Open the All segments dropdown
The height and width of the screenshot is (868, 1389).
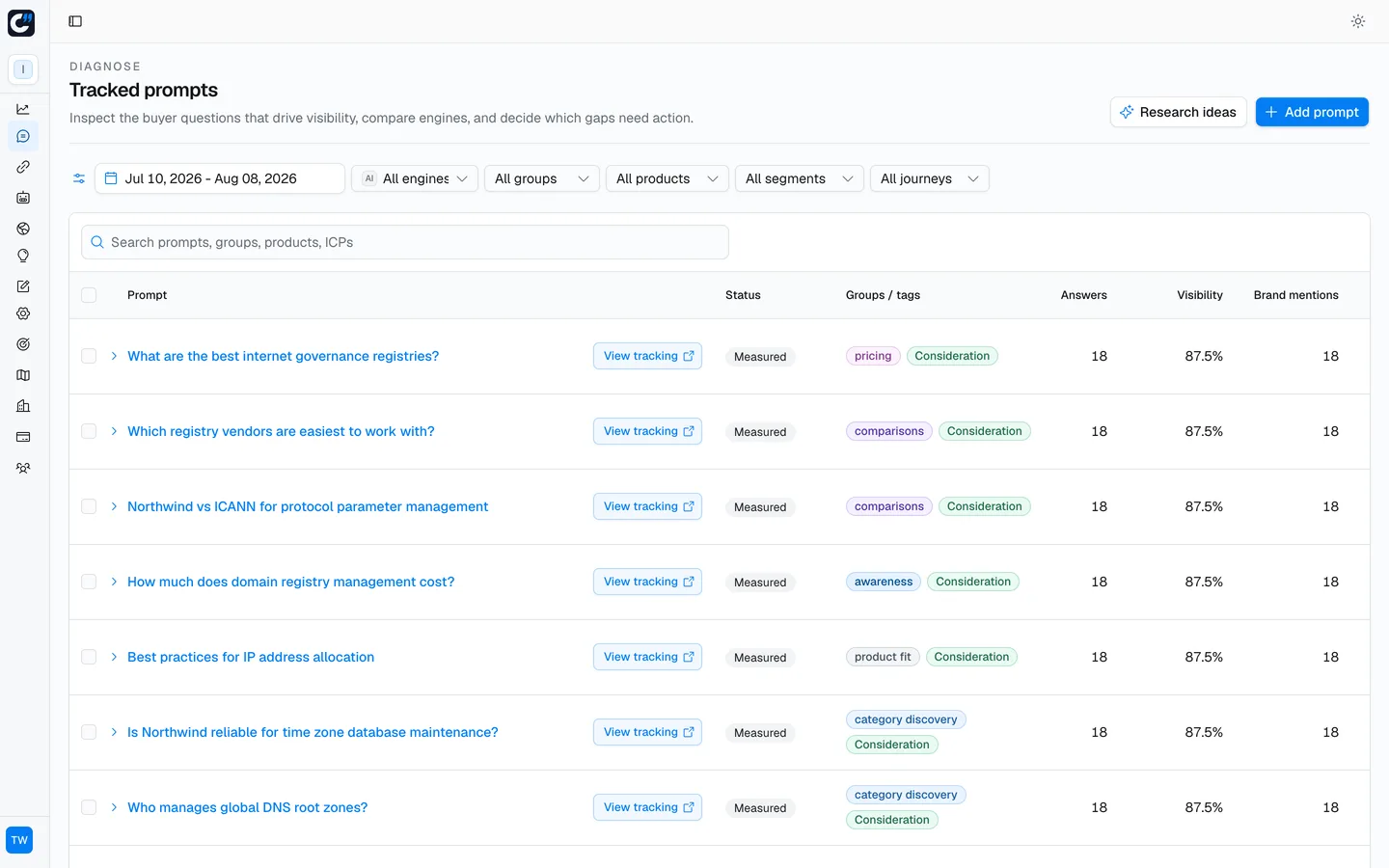point(800,178)
